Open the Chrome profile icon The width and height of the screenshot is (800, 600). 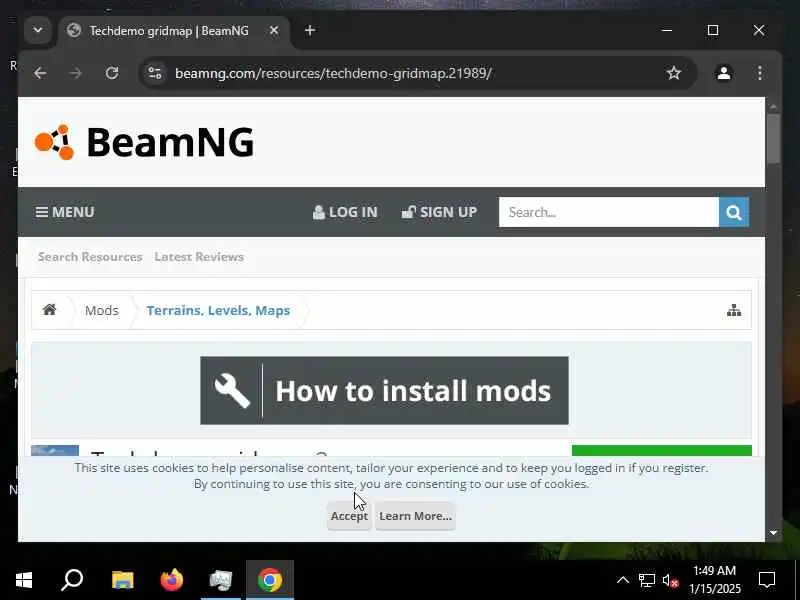point(723,73)
